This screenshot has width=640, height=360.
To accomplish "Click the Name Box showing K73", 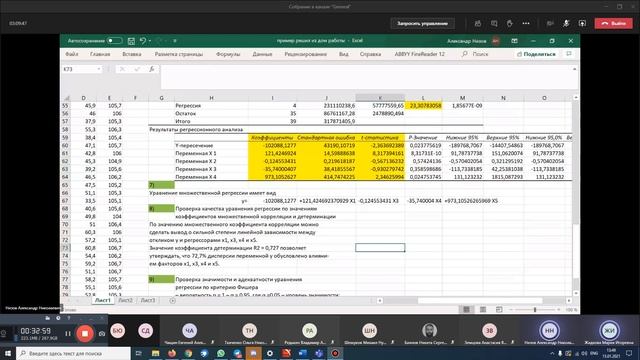I will point(79,69).
